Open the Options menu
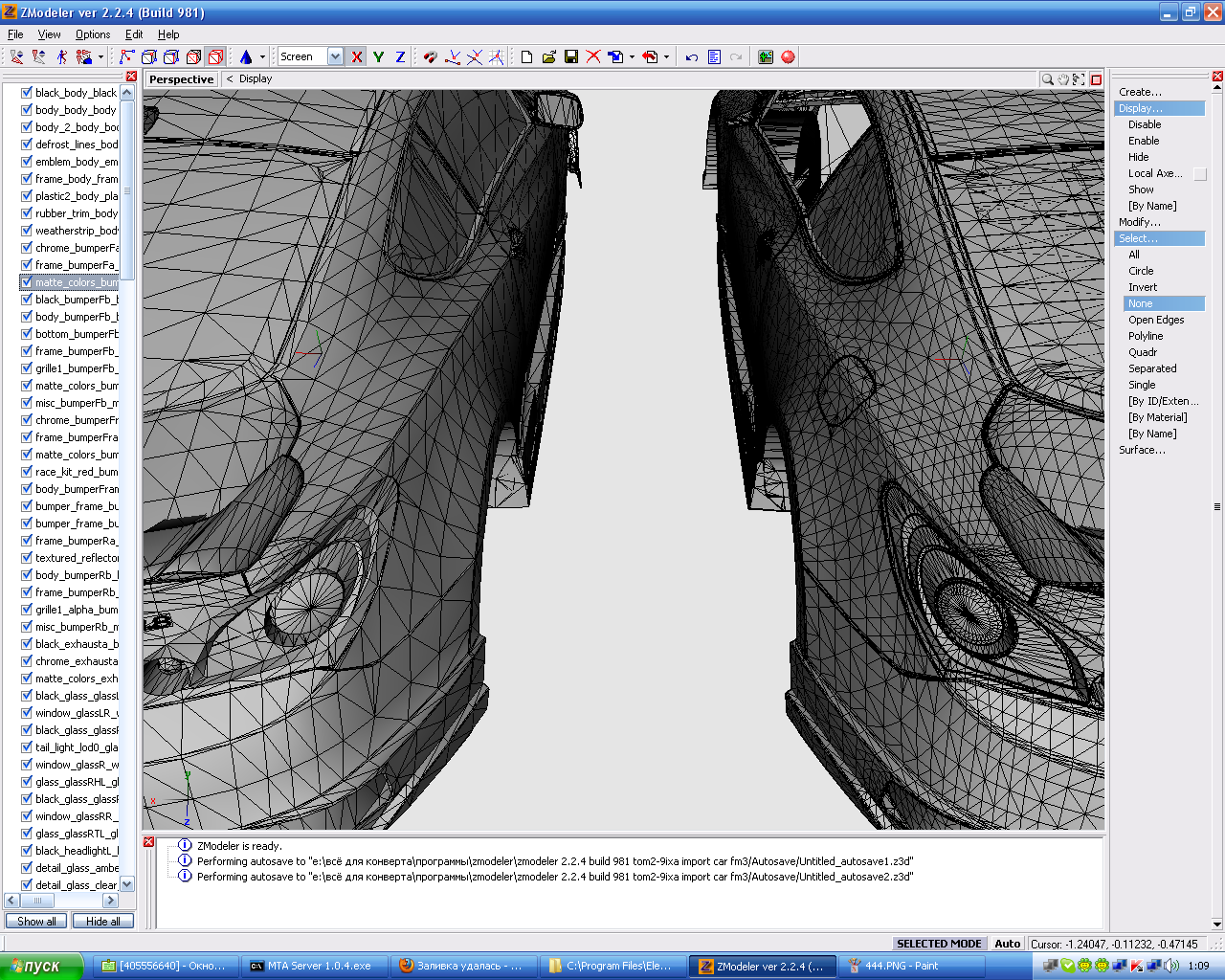1225x980 pixels. coord(93,34)
